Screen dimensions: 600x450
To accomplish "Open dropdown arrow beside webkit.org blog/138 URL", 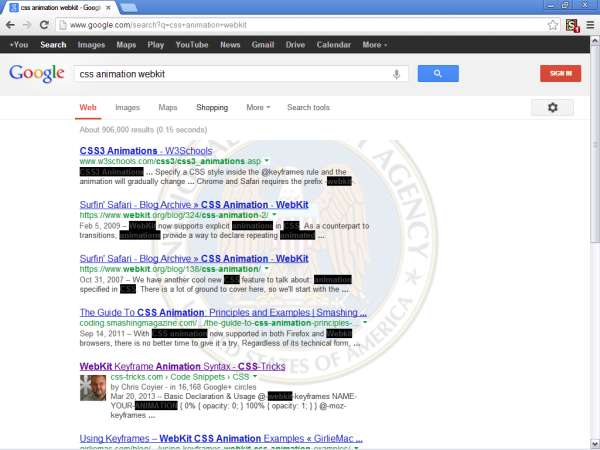I will point(266,269).
